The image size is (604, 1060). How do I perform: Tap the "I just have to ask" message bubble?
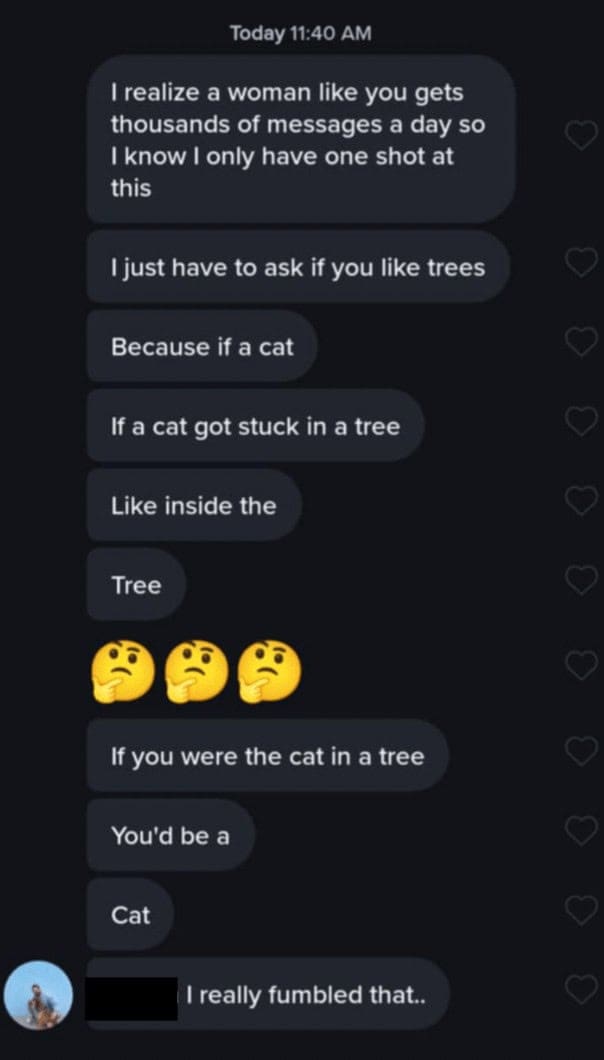pyautogui.click(x=298, y=267)
